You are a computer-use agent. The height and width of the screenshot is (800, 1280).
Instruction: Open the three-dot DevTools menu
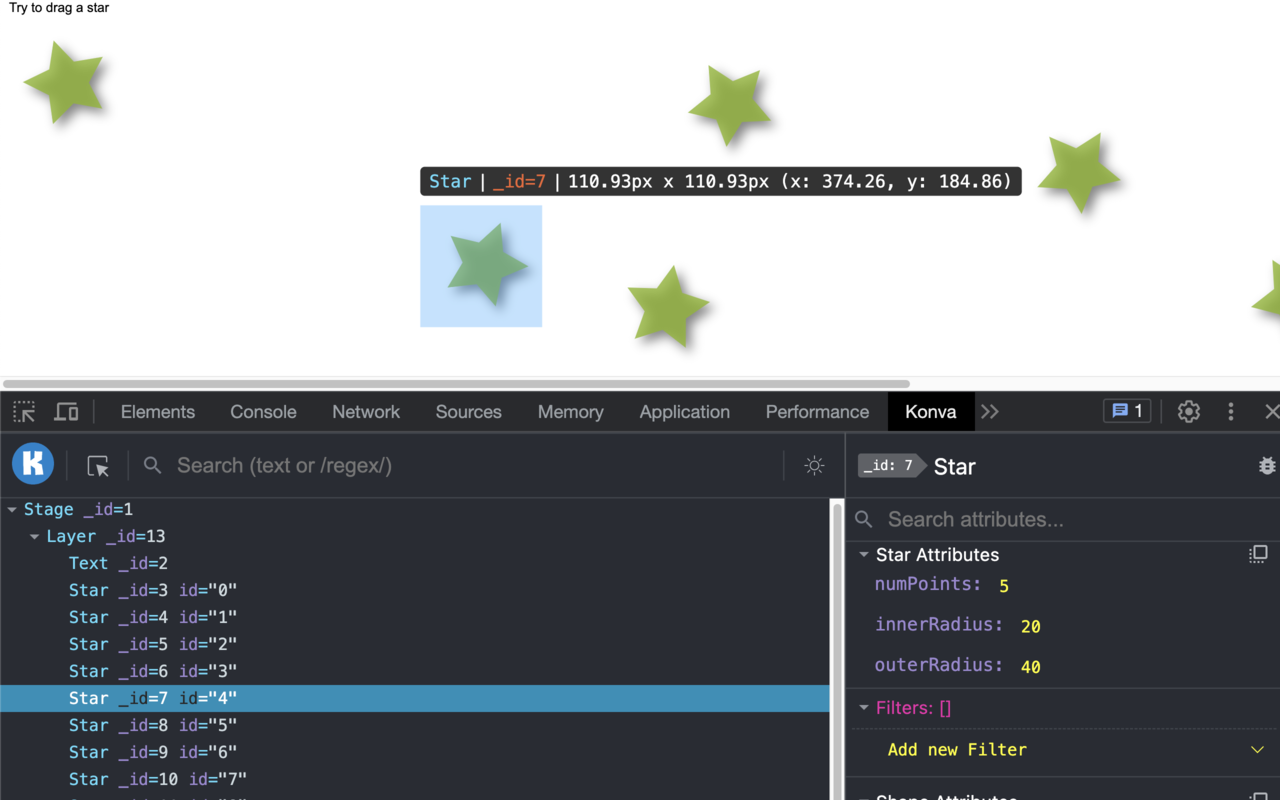click(1231, 411)
